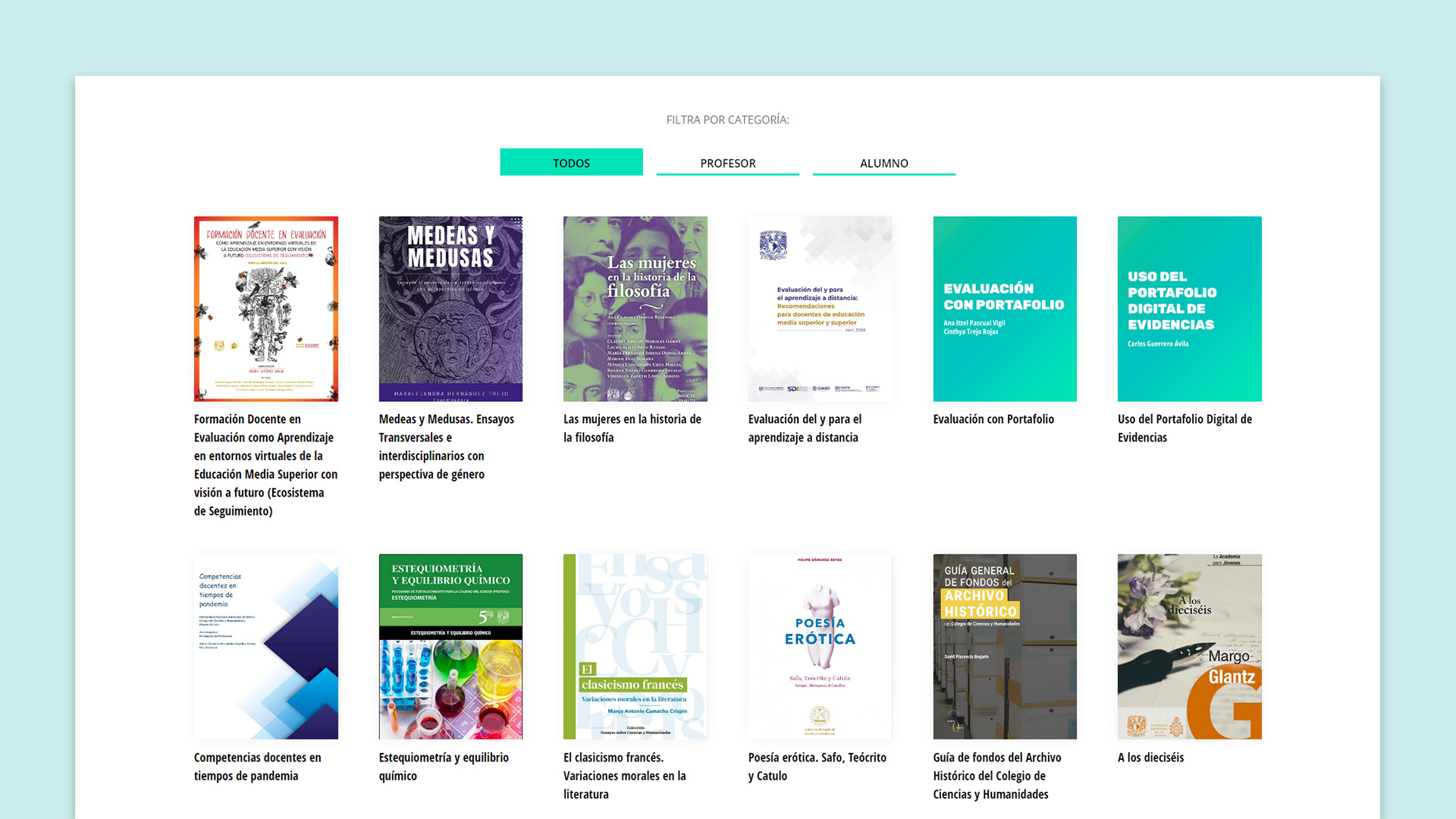Click the 'Evaluación del y para el aprendizaje' title
This screenshot has height=819, width=1456.
804,428
